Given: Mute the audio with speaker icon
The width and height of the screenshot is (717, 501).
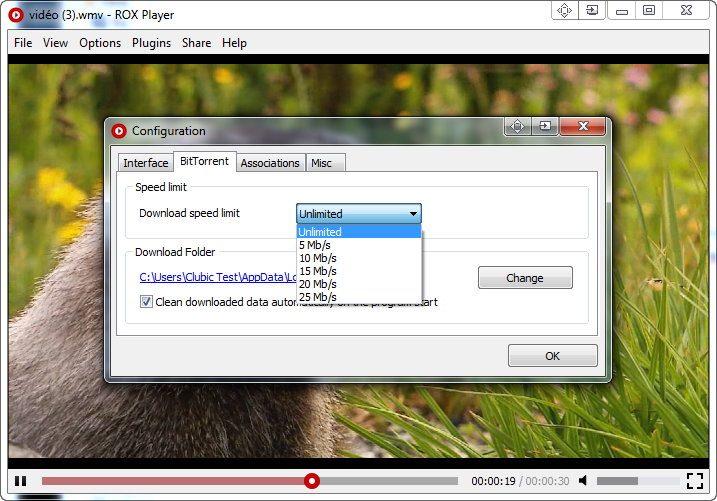Looking at the screenshot, I should coord(584,481).
